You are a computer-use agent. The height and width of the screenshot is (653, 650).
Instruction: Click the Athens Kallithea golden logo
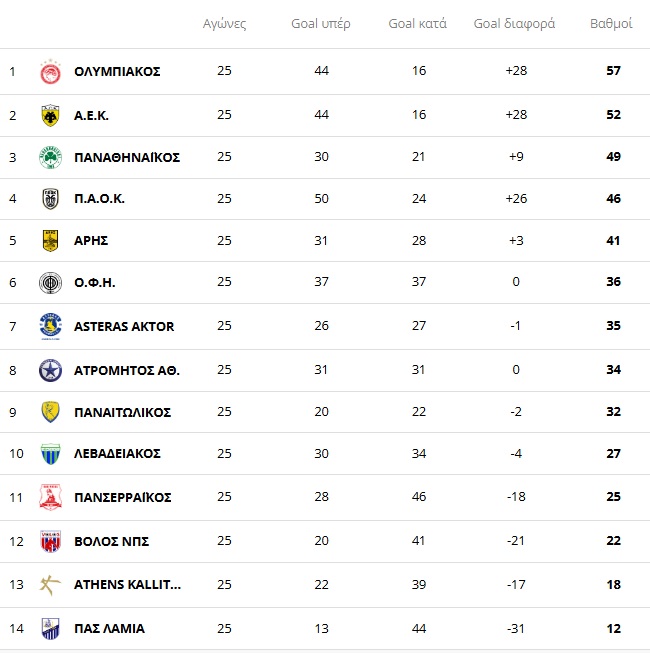[50, 585]
